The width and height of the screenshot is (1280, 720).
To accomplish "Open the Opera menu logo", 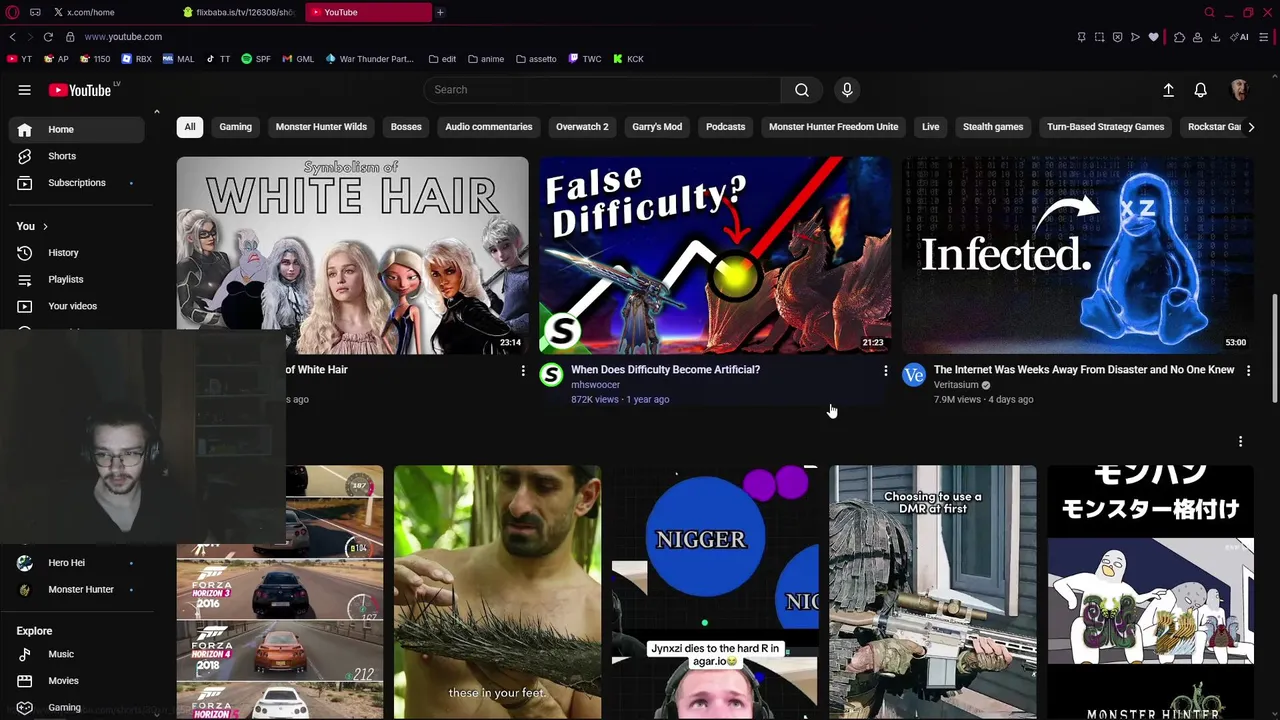I will pos(11,12).
